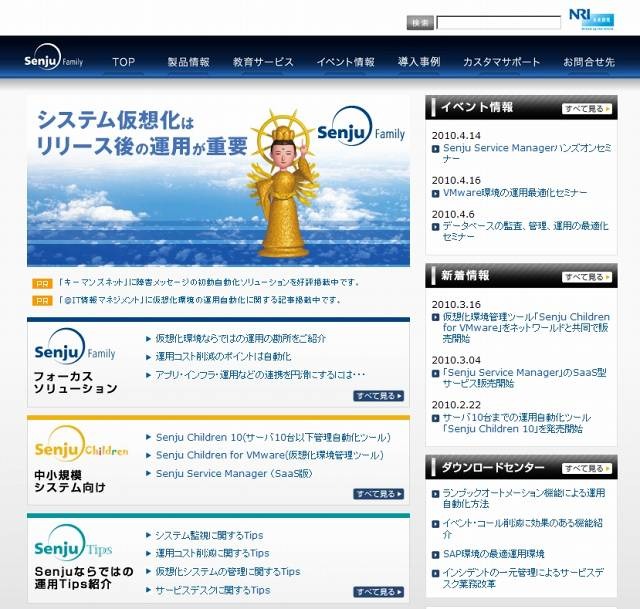Open the 製品情報 menu
Image resolution: width=640 pixels, height=609 pixels.
click(188, 62)
